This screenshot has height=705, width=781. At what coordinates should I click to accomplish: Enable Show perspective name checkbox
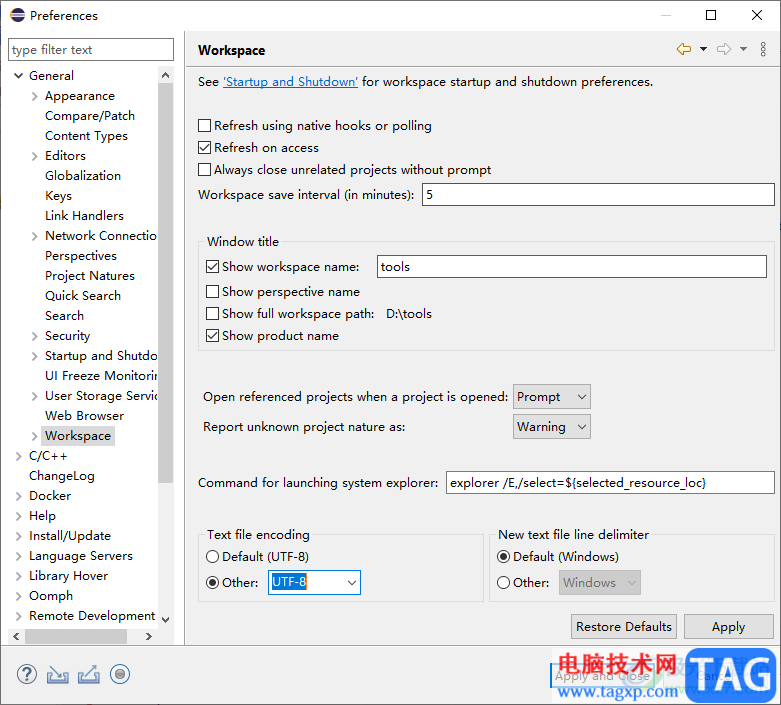[x=212, y=291]
